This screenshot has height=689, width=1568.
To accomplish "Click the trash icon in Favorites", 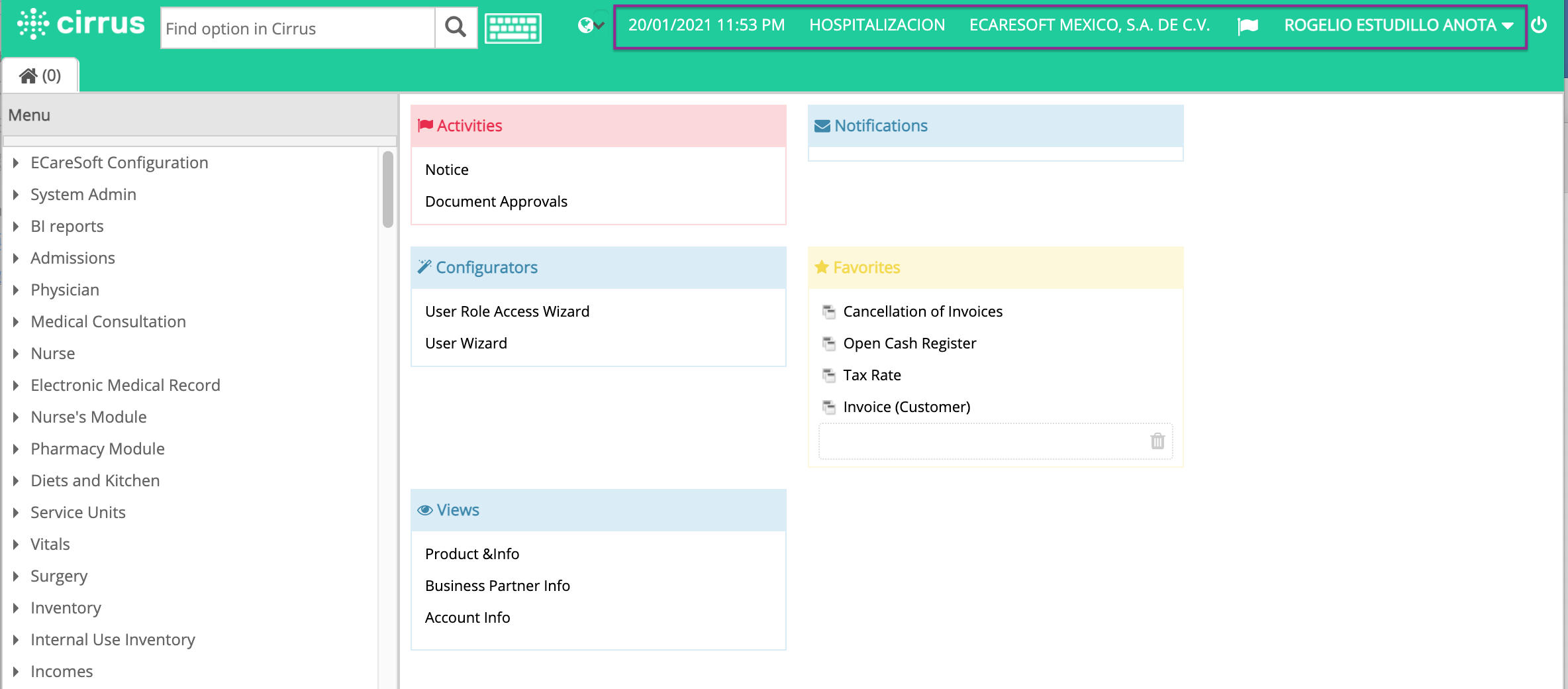I will pyautogui.click(x=1157, y=441).
